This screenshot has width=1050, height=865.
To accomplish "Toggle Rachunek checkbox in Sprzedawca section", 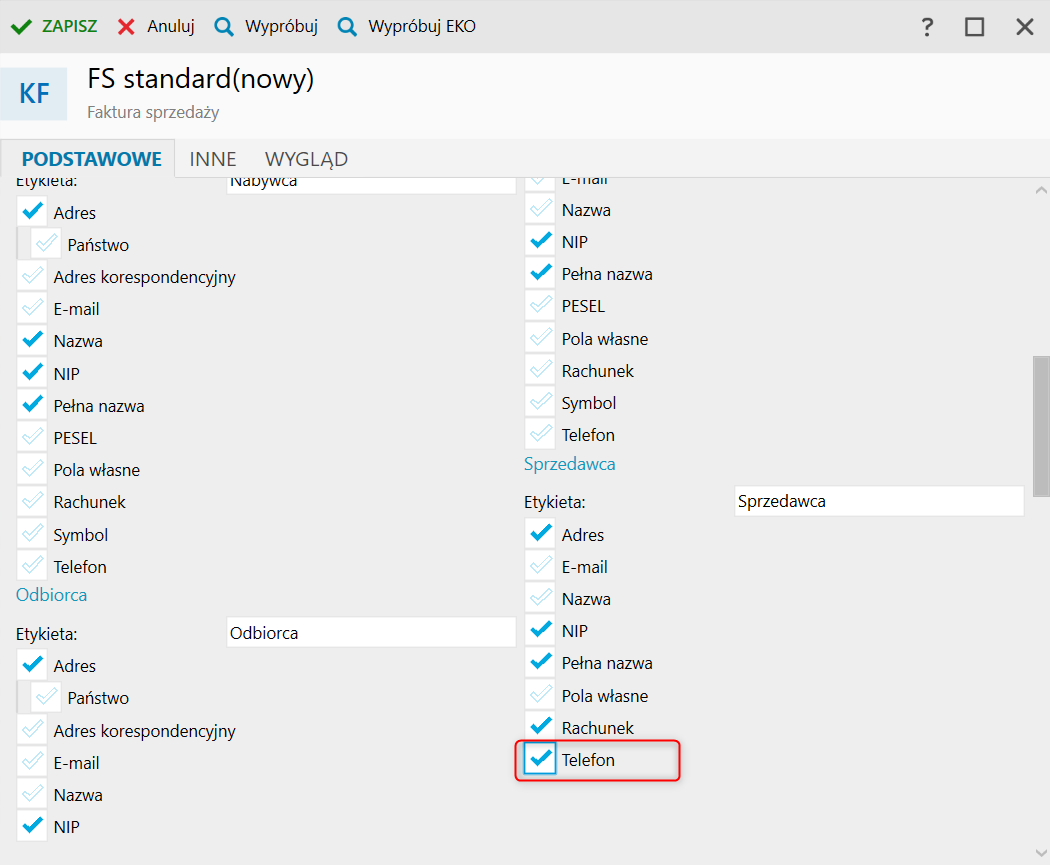I will pos(540,728).
